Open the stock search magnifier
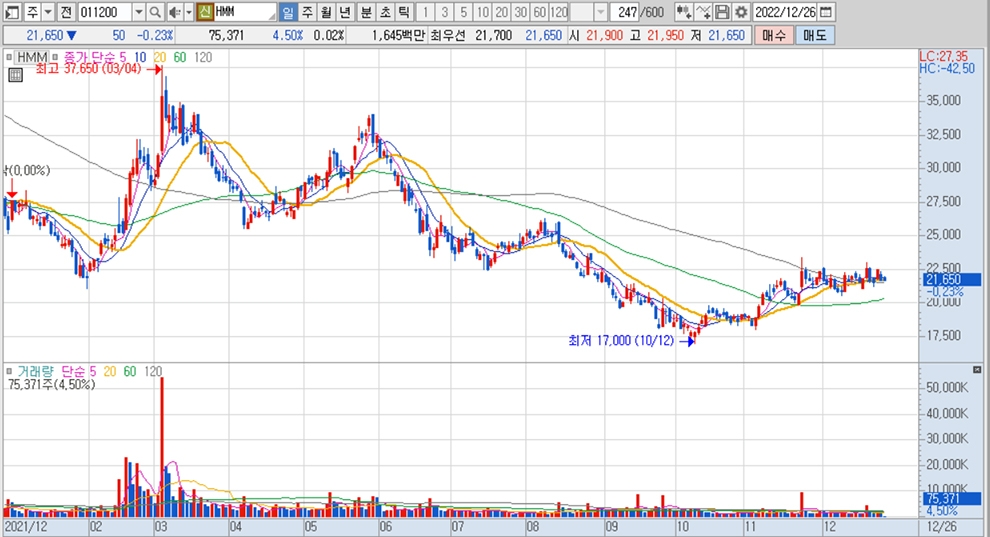 [155, 11]
